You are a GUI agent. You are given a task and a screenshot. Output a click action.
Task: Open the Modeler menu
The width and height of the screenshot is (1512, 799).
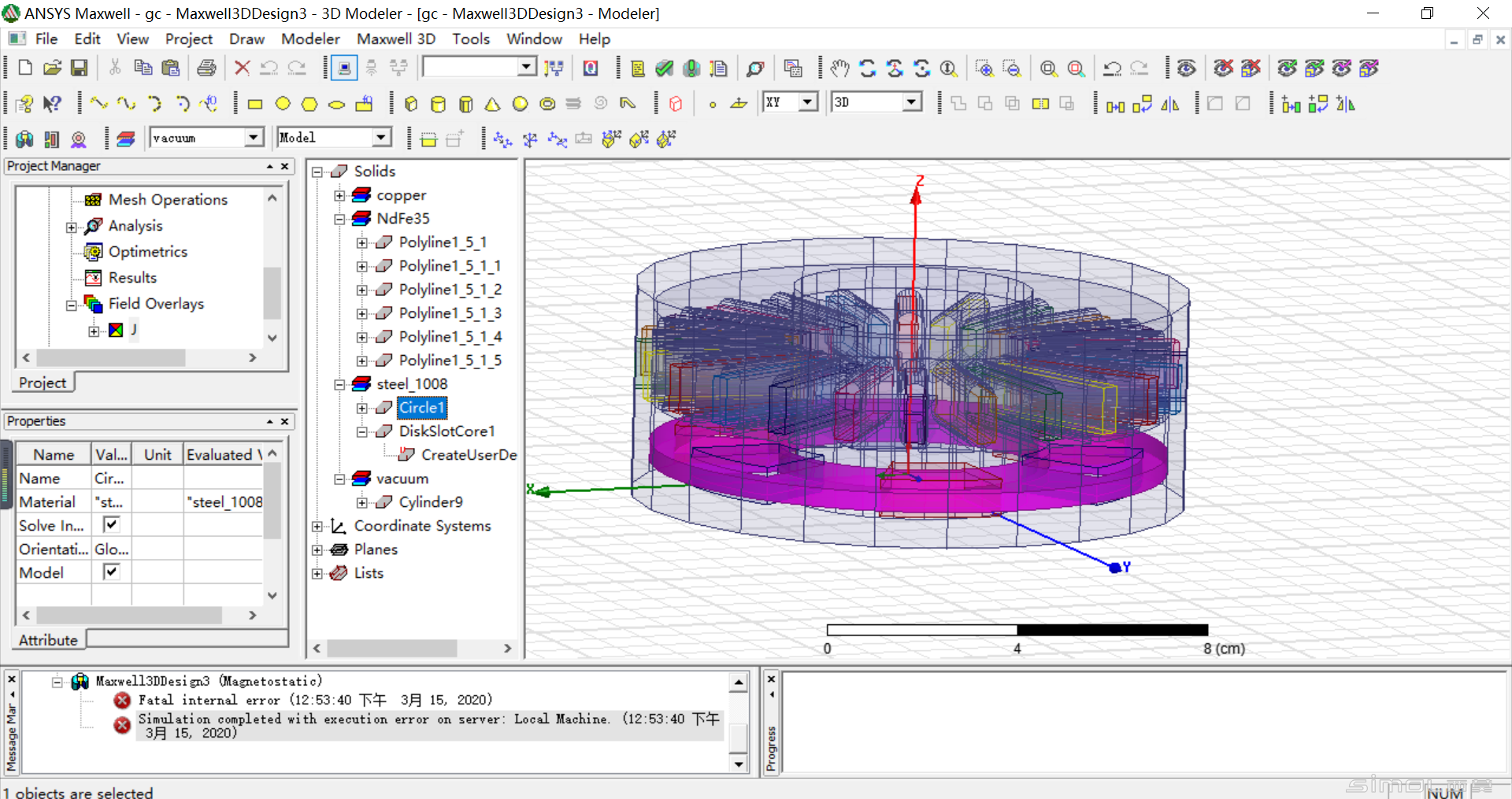coord(310,39)
